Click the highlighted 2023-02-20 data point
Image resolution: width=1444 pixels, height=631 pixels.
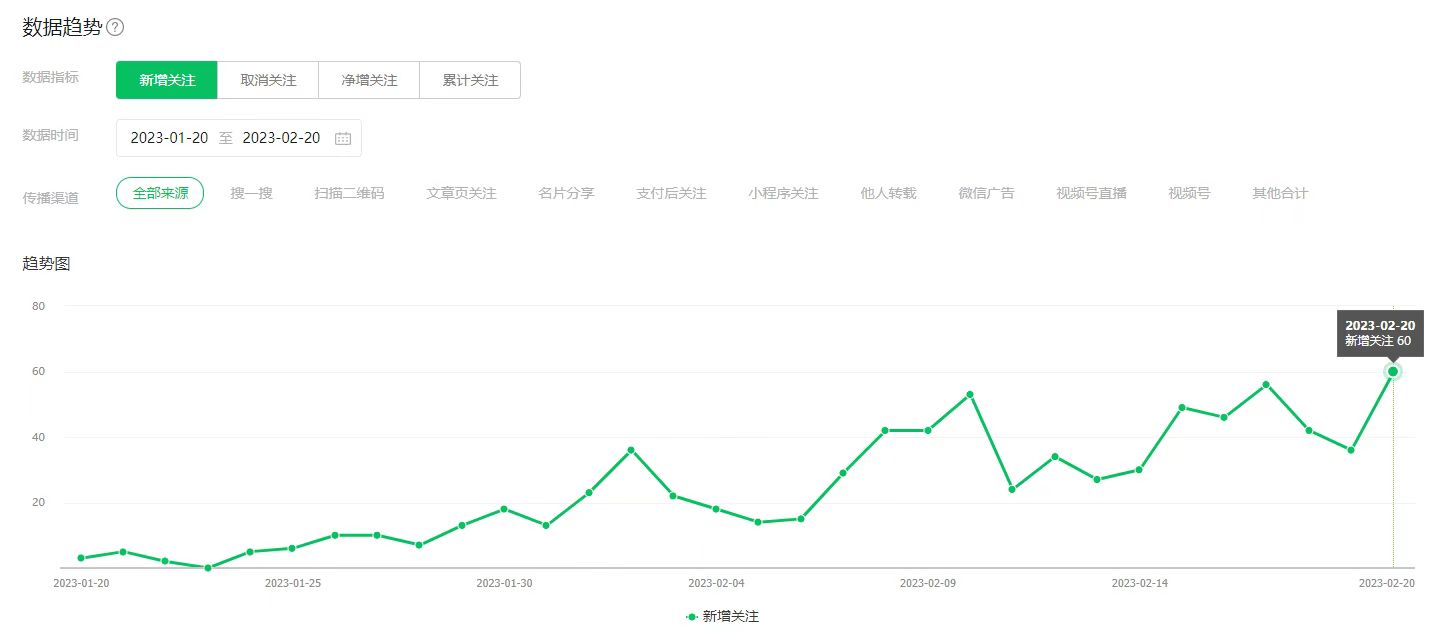coord(1393,372)
